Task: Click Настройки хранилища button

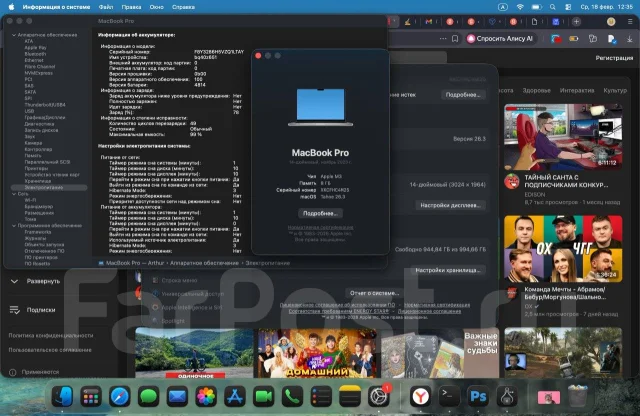Action: coord(448,270)
